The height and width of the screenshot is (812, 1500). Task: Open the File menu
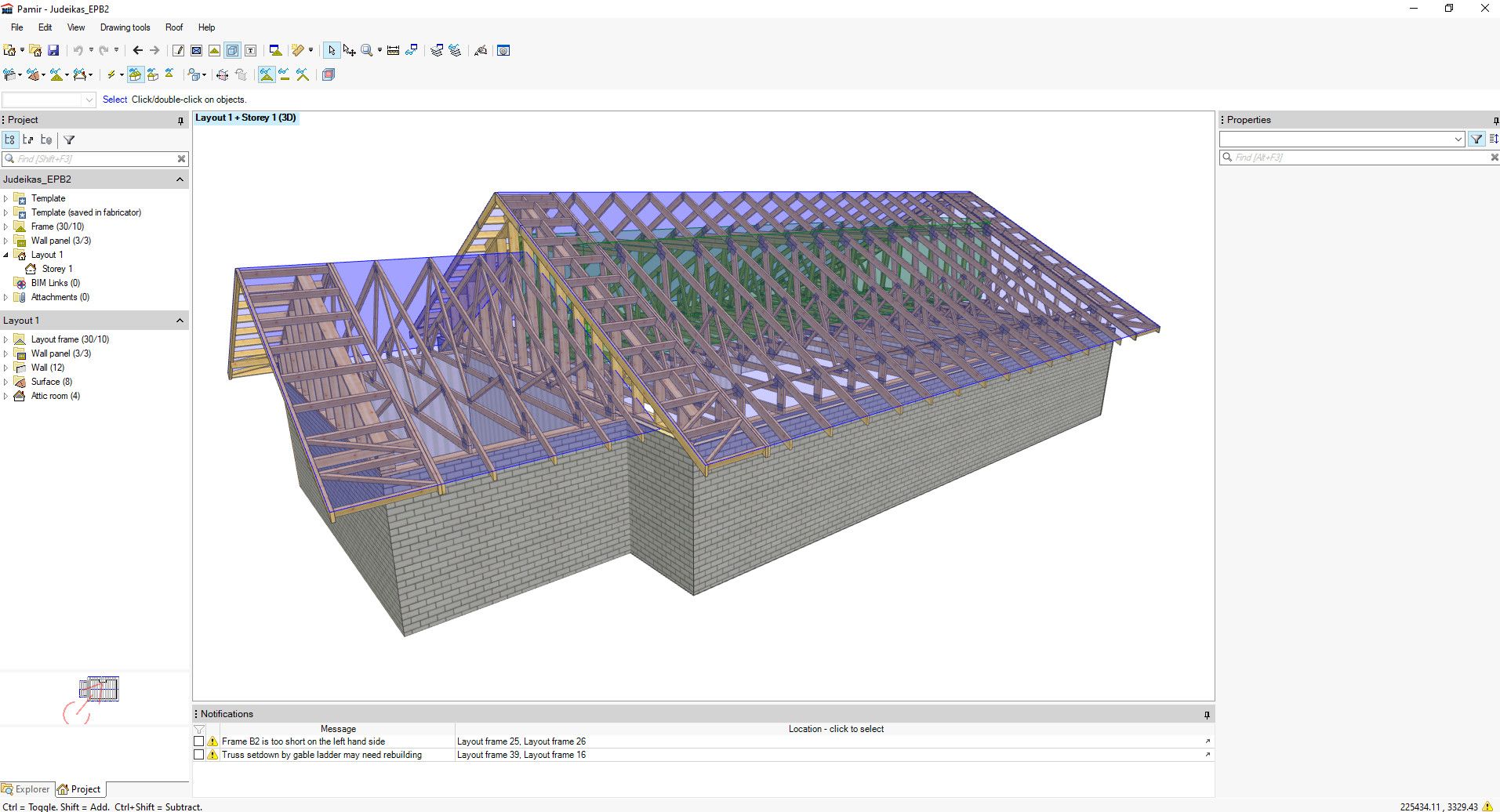point(17,27)
